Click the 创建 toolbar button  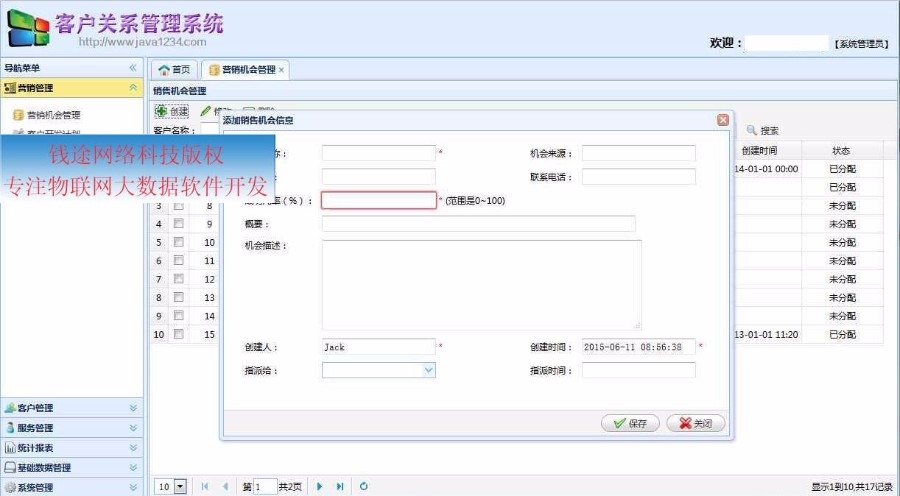click(x=172, y=111)
